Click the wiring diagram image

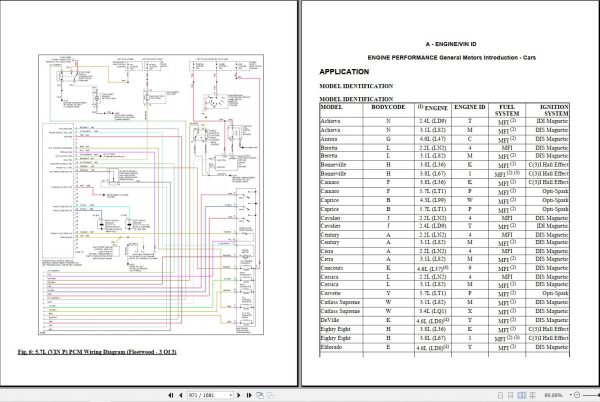[151, 195]
